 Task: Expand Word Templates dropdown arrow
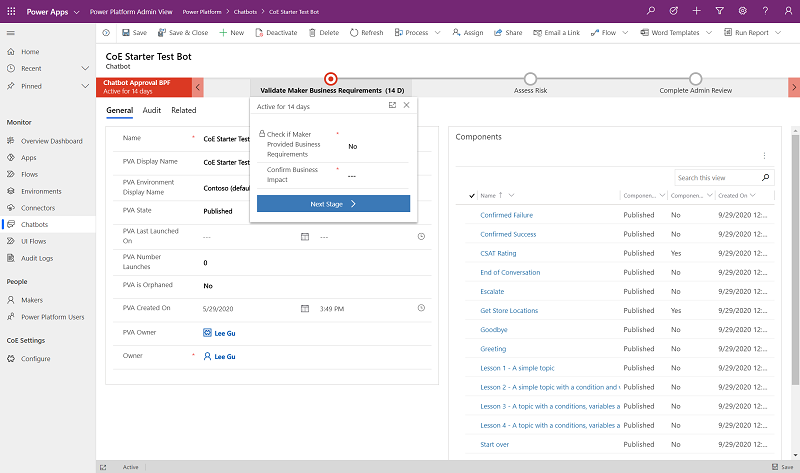709,33
